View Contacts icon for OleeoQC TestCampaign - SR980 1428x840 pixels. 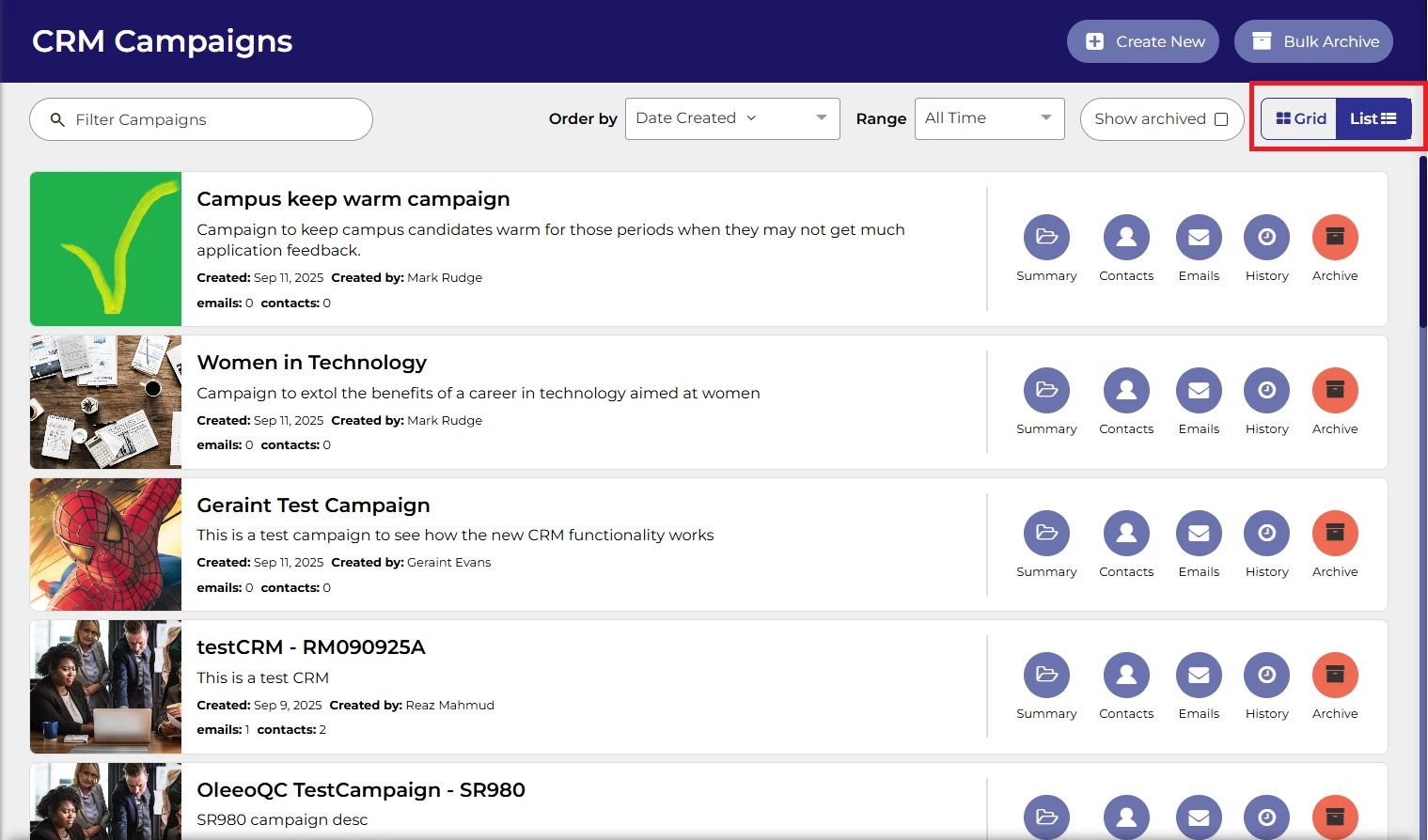pos(1126,817)
